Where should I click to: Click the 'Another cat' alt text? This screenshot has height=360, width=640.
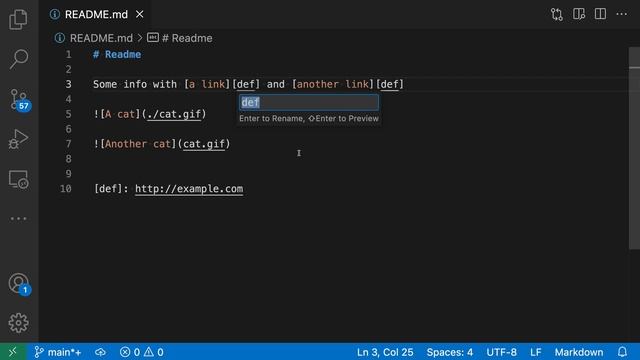(x=138, y=144)
